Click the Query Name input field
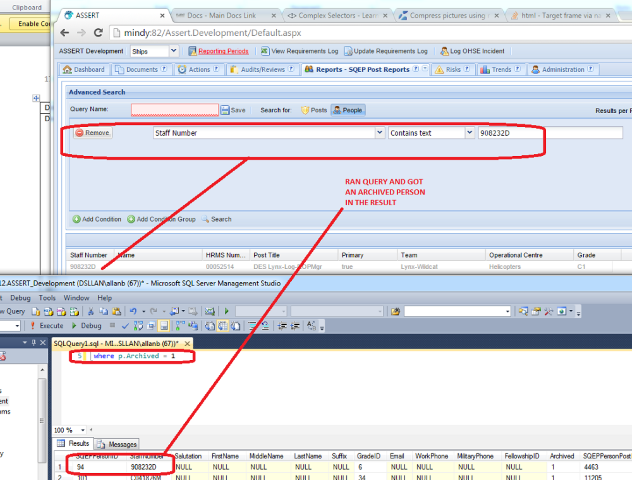 [x=174, y=110]
